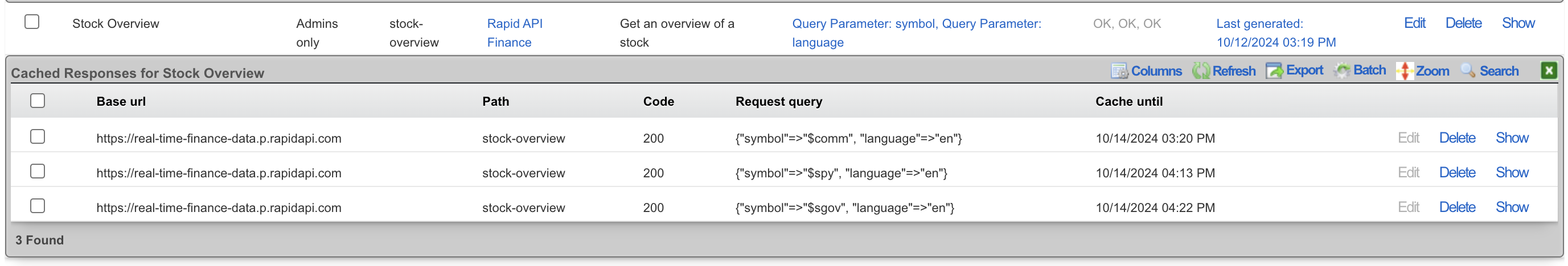Click the 10/14/2024 04:22 PM cell

tap(1155, 207)
